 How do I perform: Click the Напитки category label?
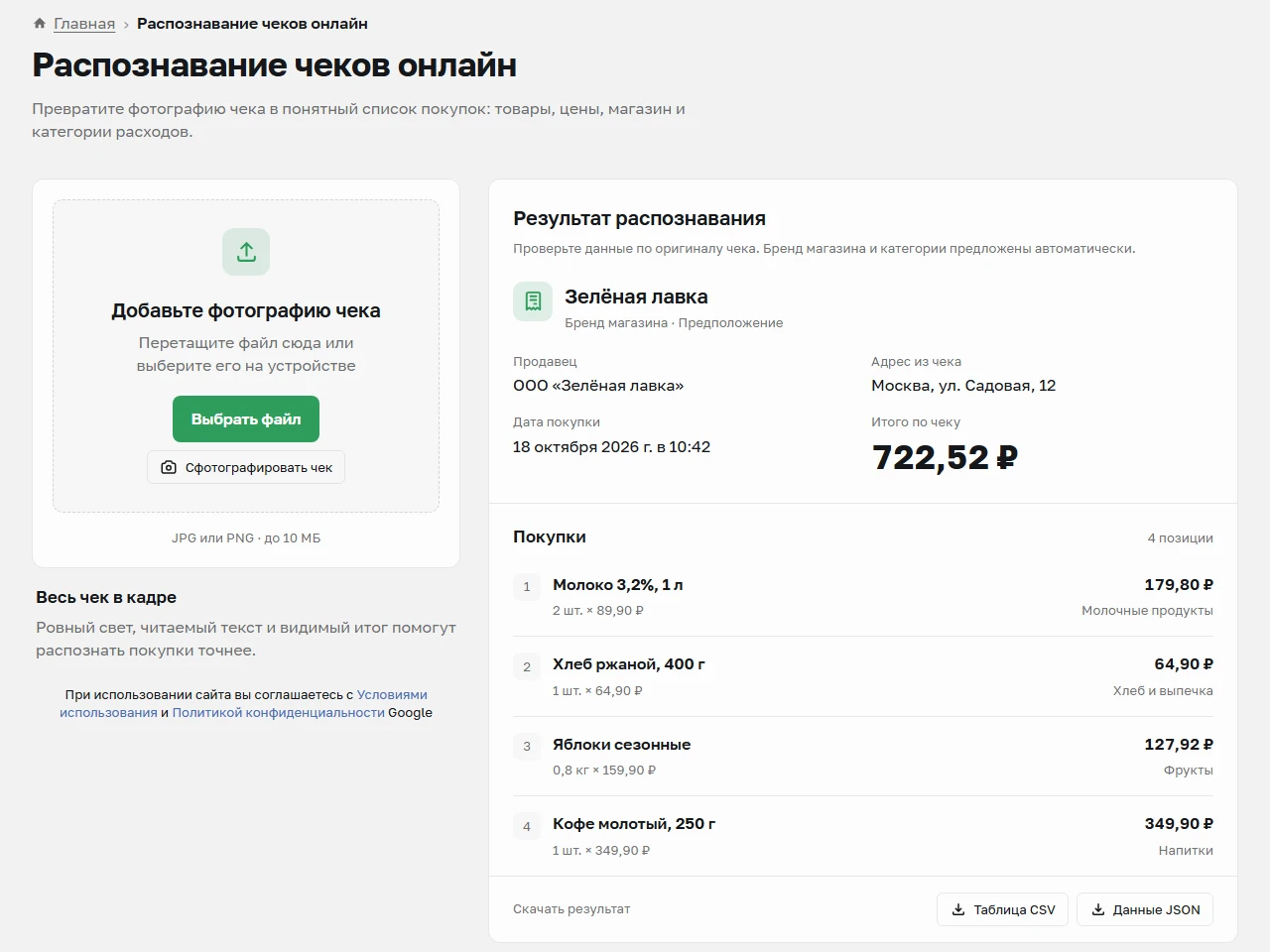1186,851
